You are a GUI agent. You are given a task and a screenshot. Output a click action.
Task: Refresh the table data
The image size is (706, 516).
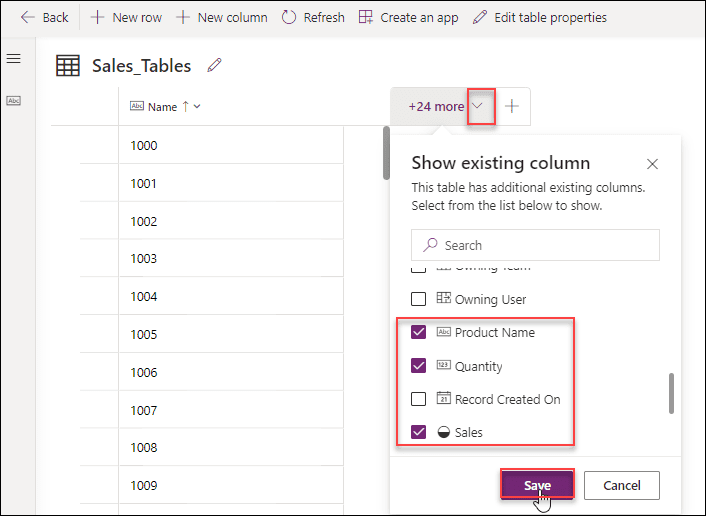313,18
